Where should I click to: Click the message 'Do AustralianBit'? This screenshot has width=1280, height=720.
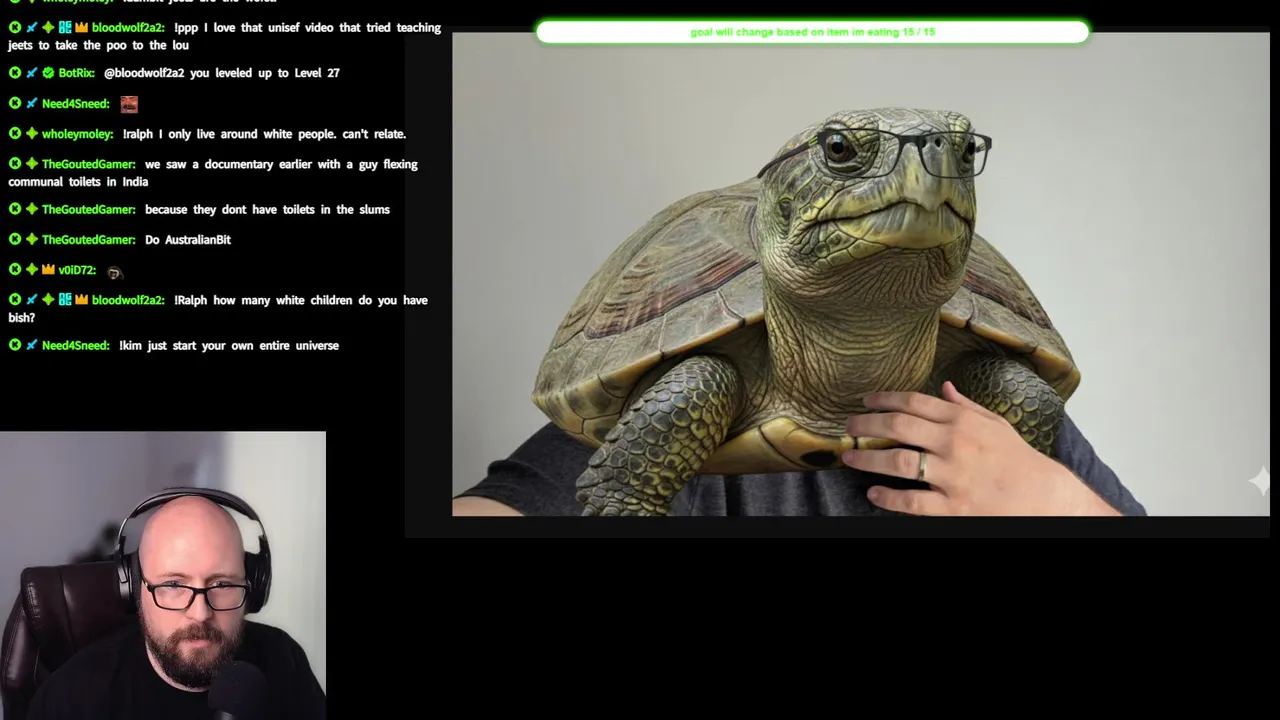[x=188, y=240]
